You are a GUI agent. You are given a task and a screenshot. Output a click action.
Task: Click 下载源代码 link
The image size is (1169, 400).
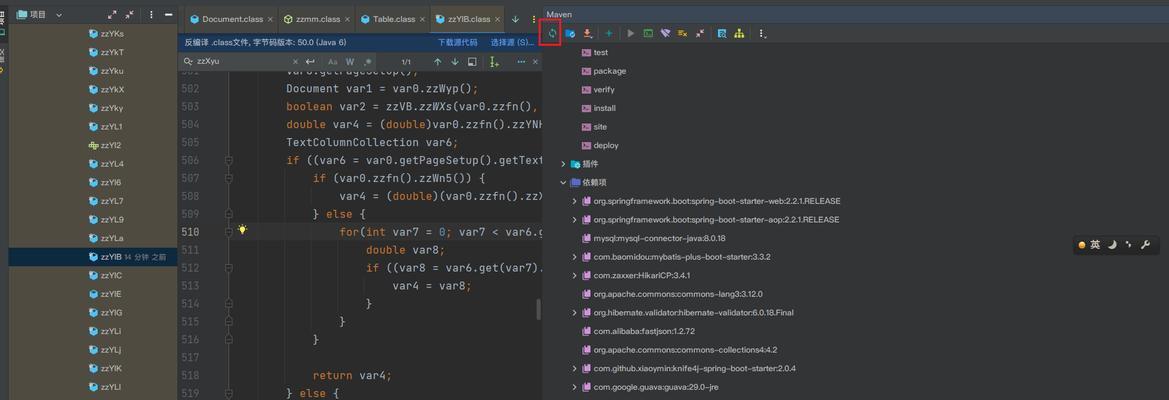tap(458, 42)
